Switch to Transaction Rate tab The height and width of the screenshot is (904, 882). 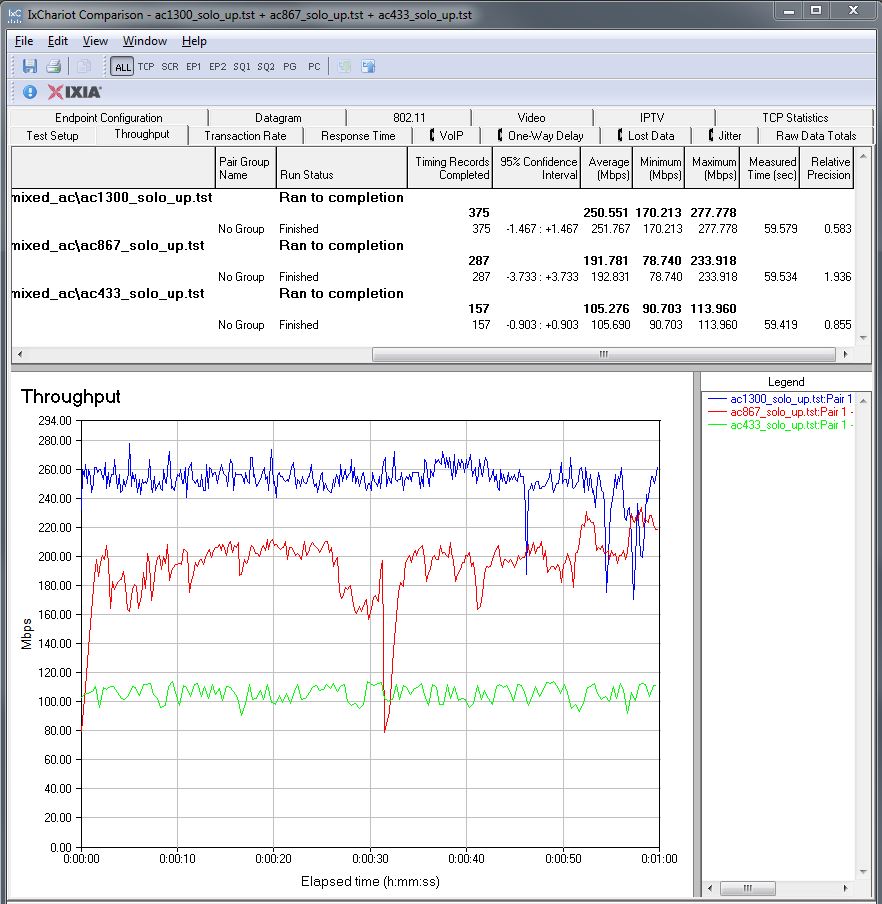[x=246, y=136]
